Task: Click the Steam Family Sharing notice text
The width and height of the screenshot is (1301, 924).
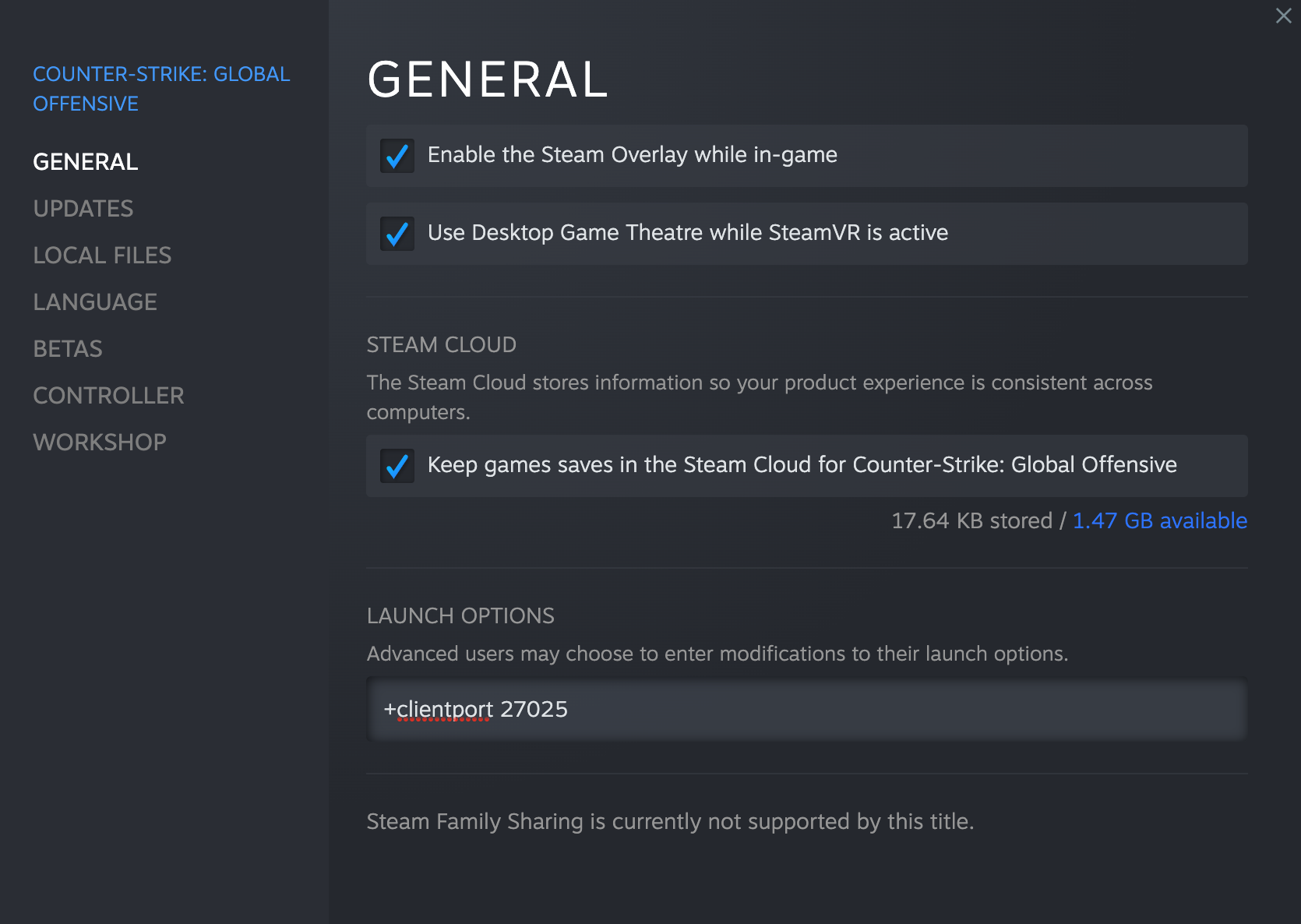Action: click(670, 822)
